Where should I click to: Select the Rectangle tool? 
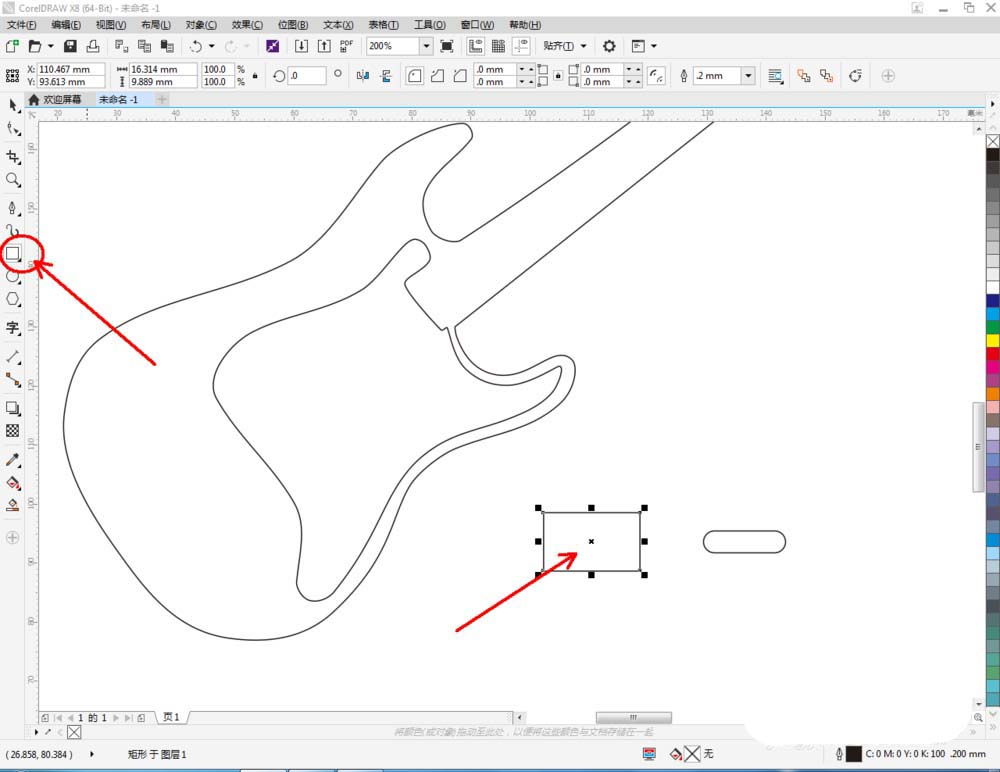tap(13, 253)
